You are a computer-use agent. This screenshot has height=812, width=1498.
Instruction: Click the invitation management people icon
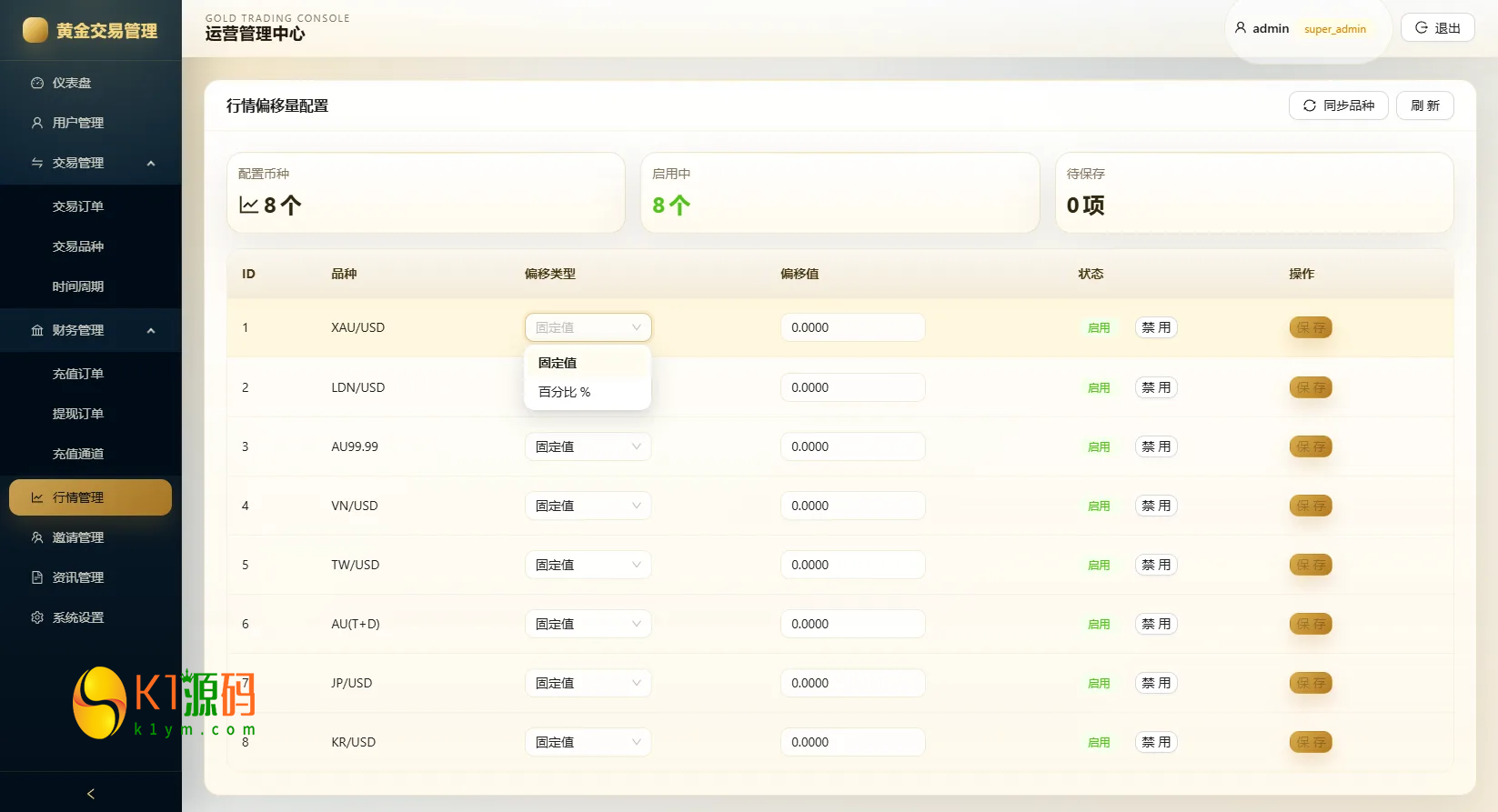(x=37, y=537)
